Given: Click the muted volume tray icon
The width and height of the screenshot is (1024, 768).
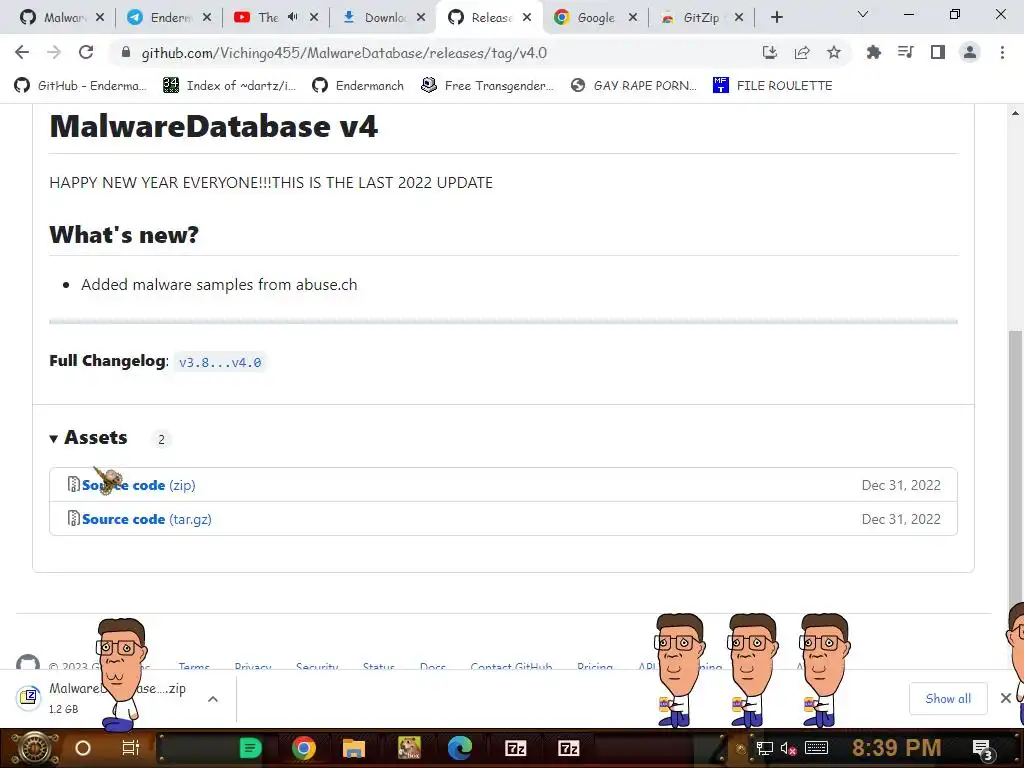Looking at the screenshot, I should click(x=788, y=748).
